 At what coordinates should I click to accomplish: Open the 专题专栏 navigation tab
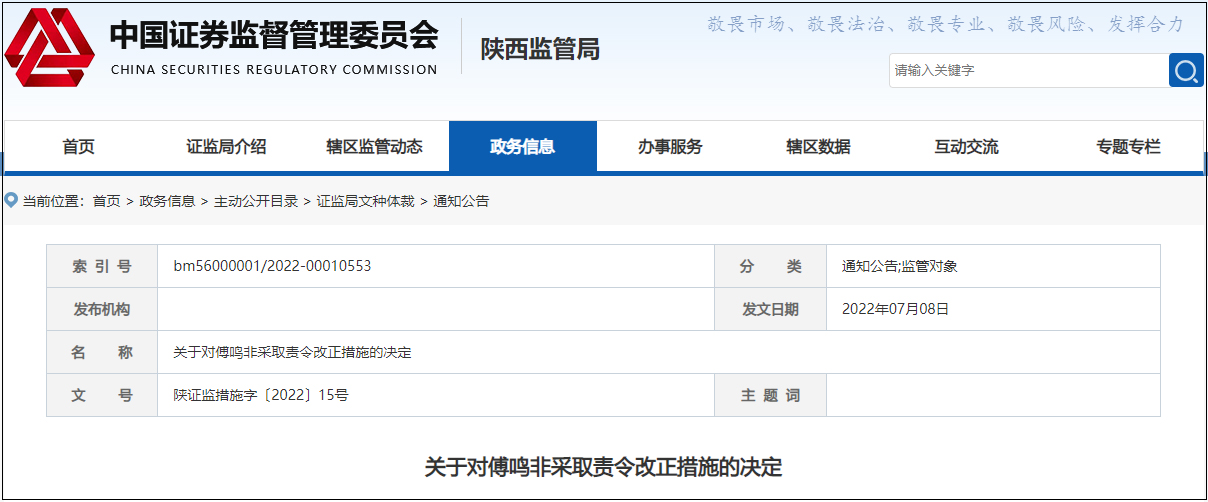[x=1129, y=147]
